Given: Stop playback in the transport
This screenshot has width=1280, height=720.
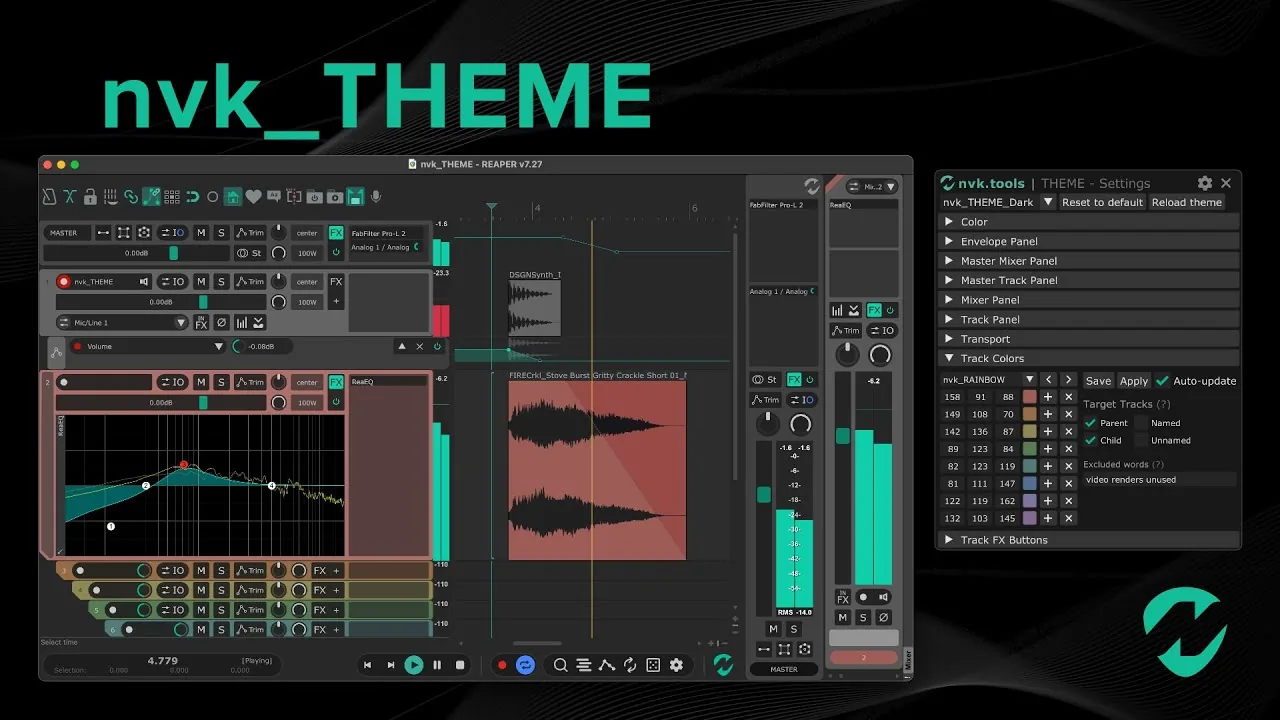Looking at the screenshot, I should coord(460,665).
